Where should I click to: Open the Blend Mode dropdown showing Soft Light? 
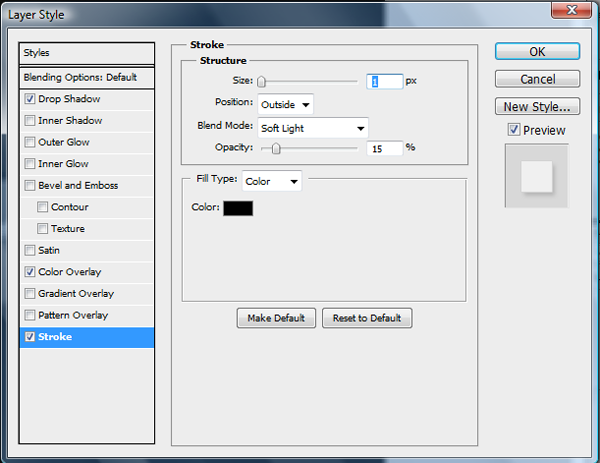pos(313,128)
